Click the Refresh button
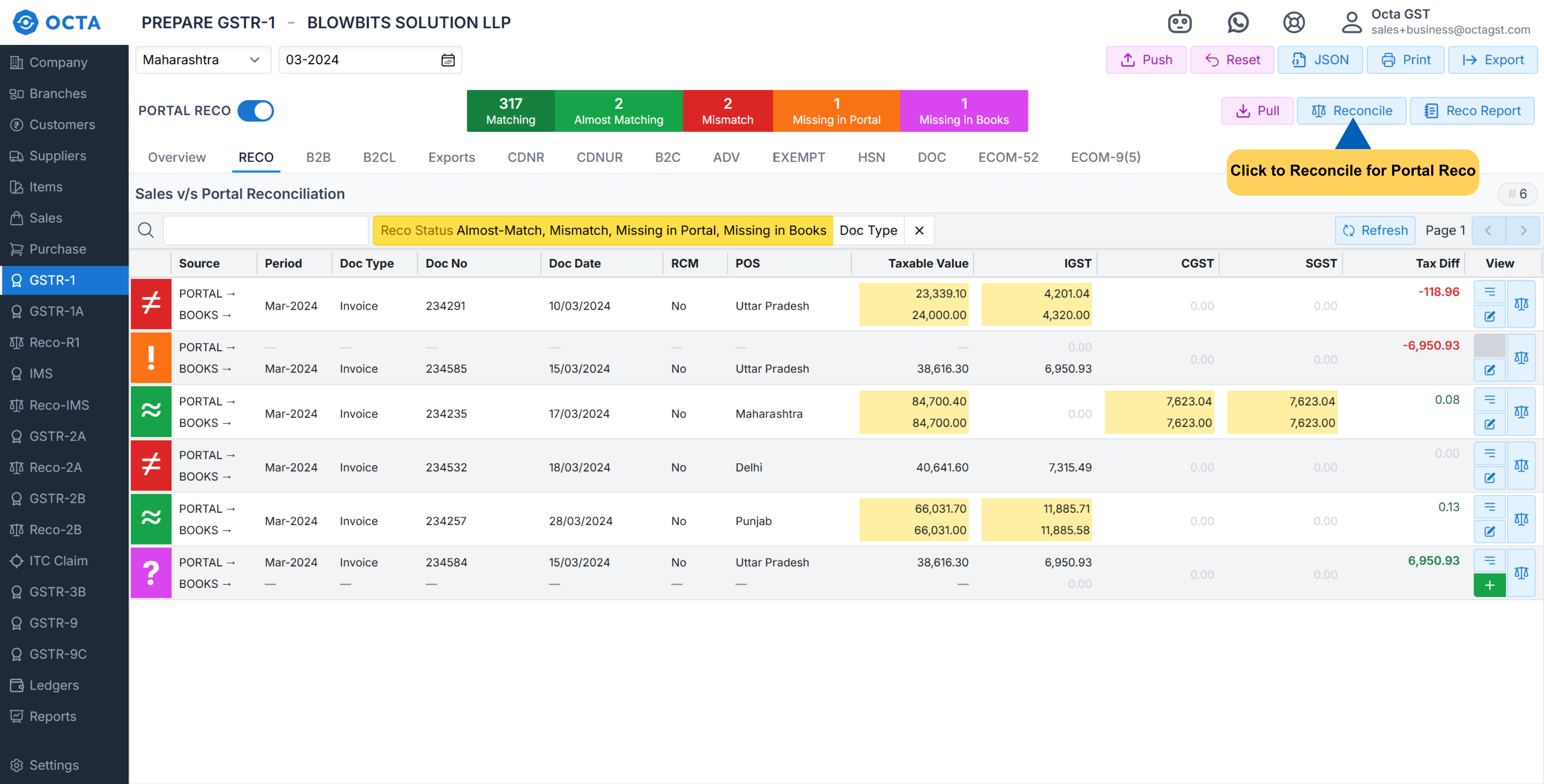 pos(1375,230)
